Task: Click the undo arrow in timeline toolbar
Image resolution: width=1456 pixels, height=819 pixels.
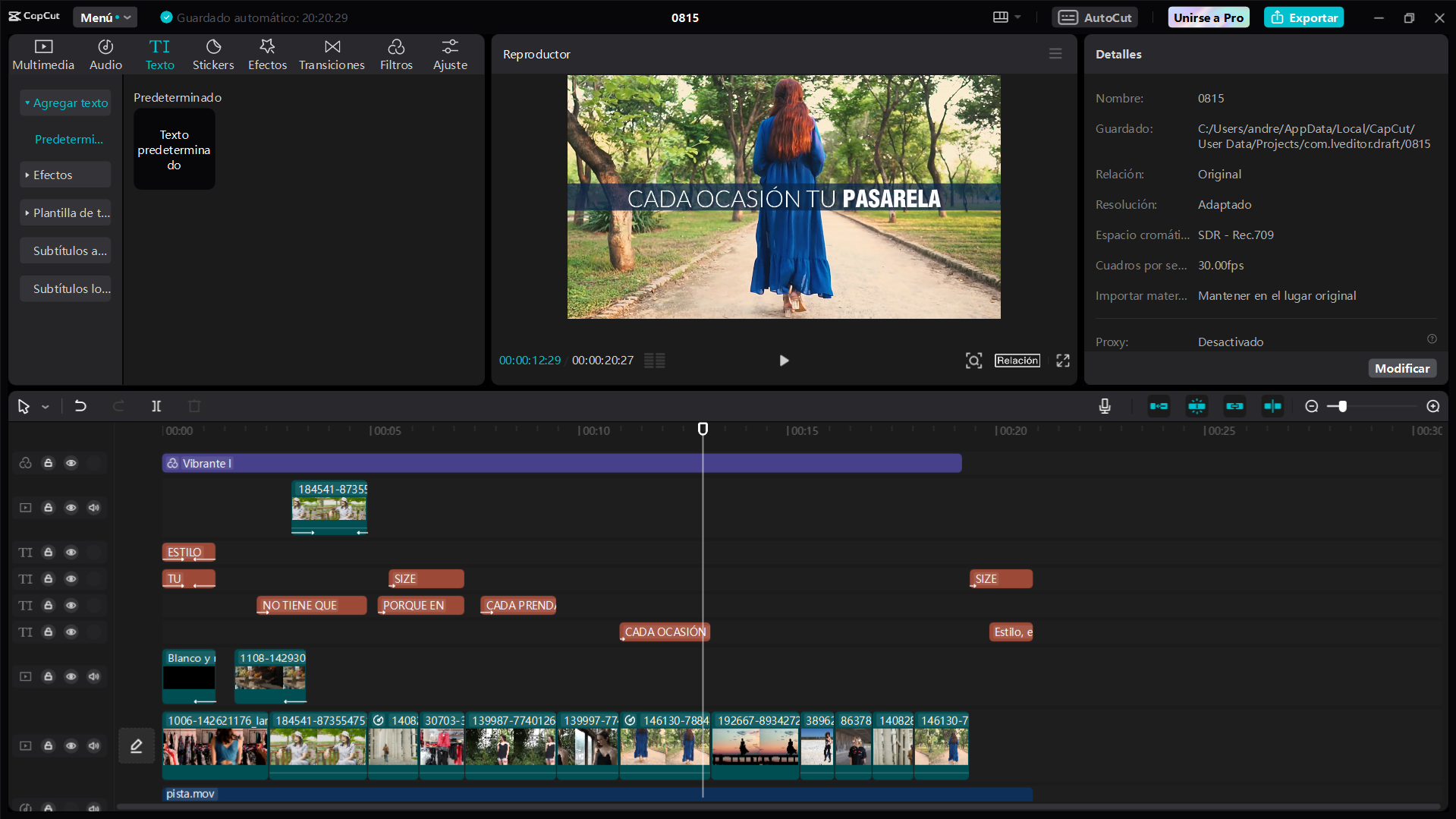Action: 80,406
